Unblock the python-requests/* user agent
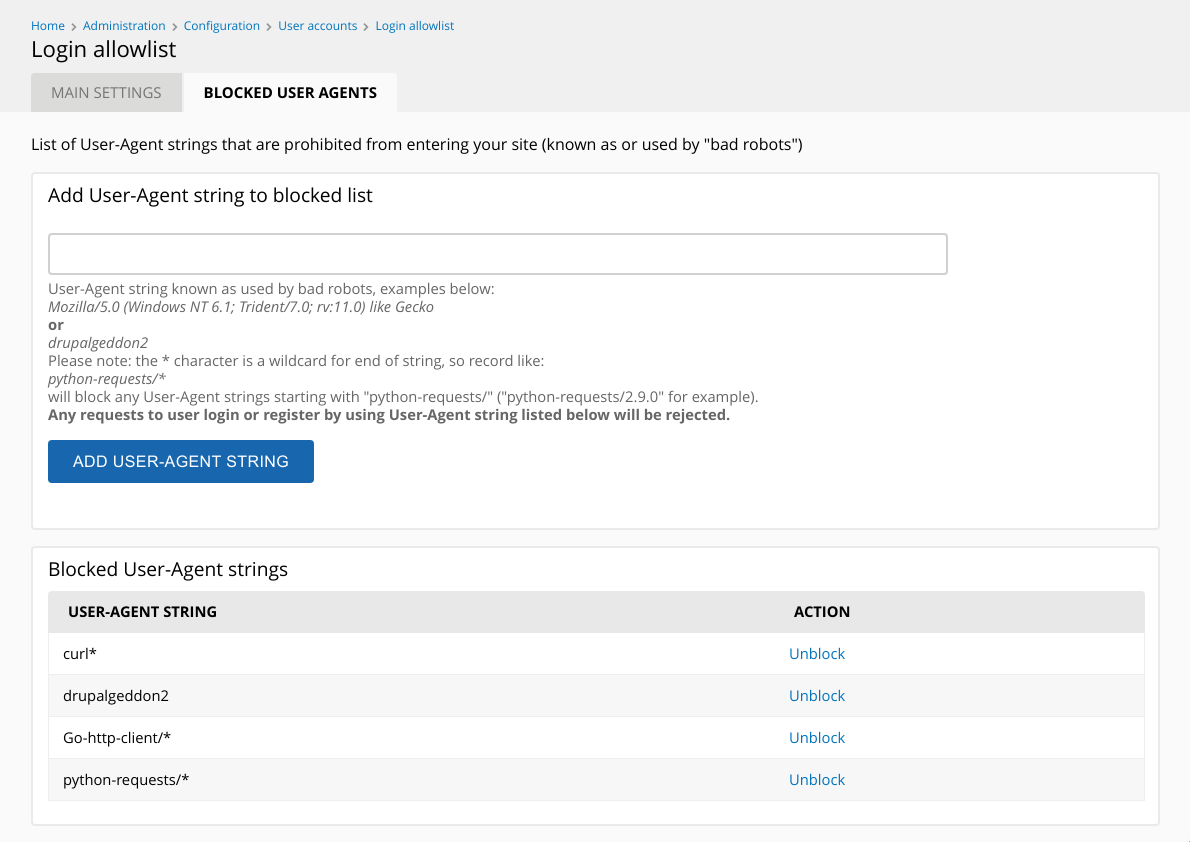The width and height of the screenshot is (1190, 842). [x=817, y=780]
